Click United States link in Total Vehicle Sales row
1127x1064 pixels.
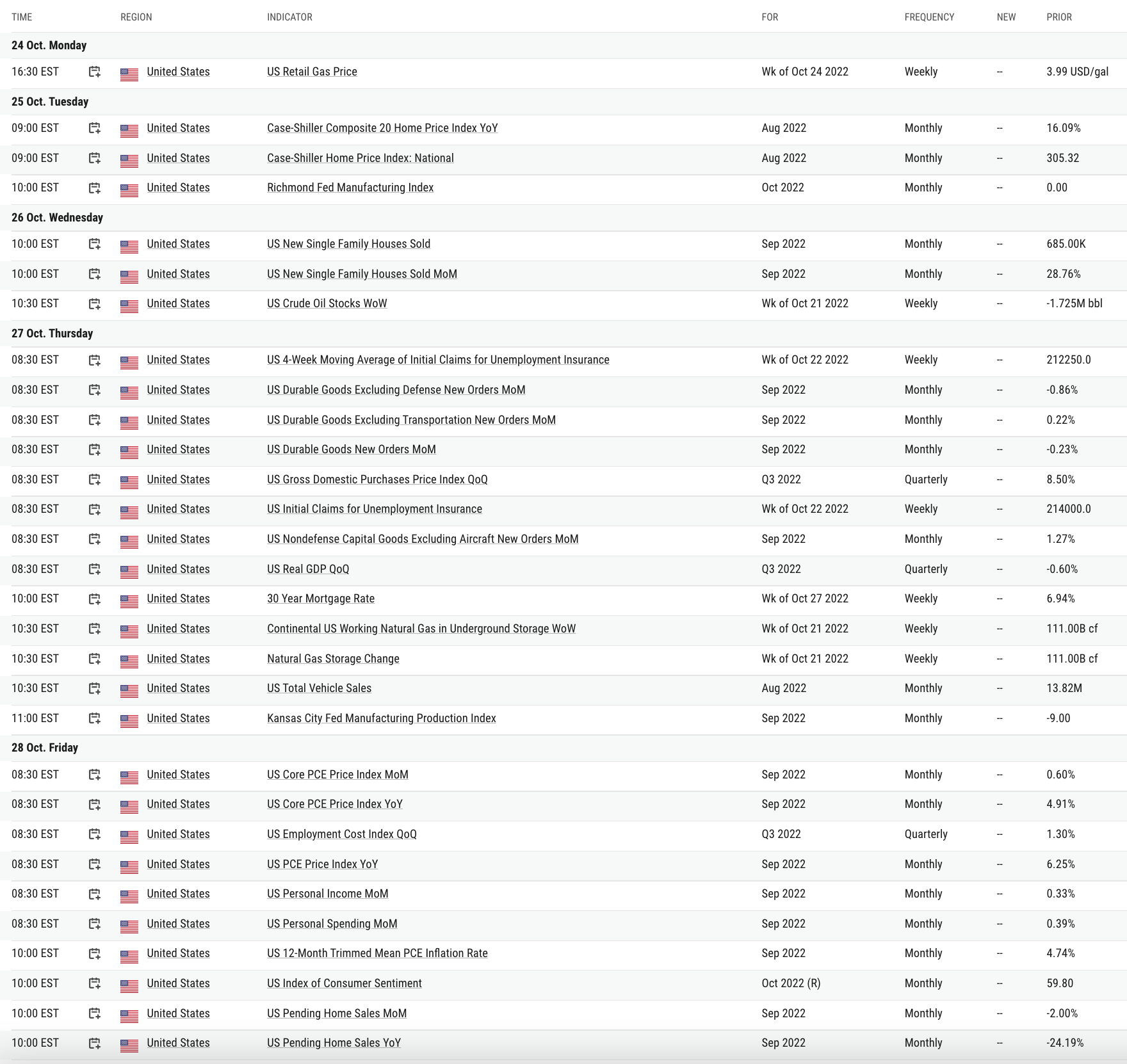pyautogui.click(x=178, y=688)
